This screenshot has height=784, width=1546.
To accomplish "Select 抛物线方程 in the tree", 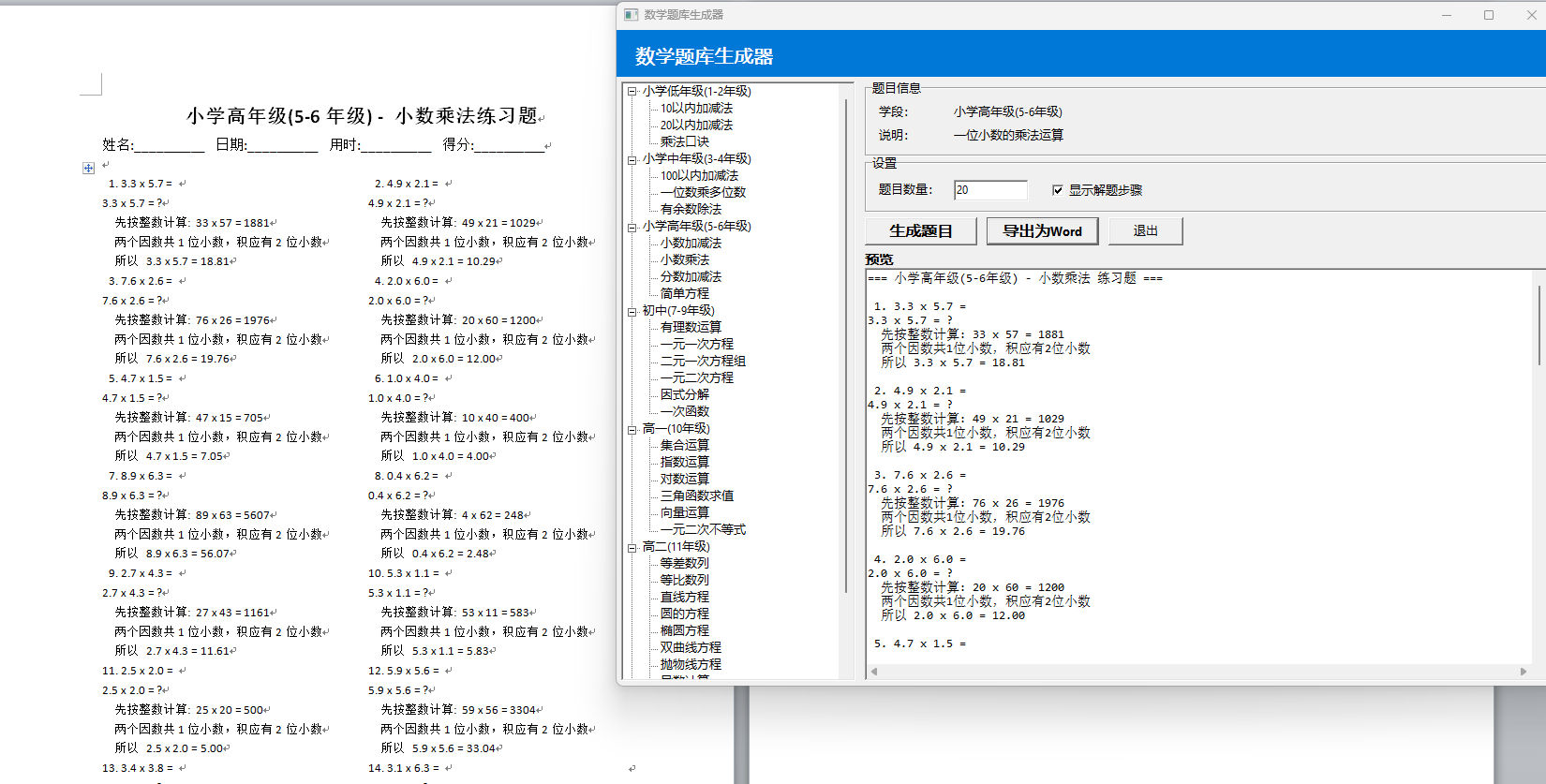I will pos(691,665).
